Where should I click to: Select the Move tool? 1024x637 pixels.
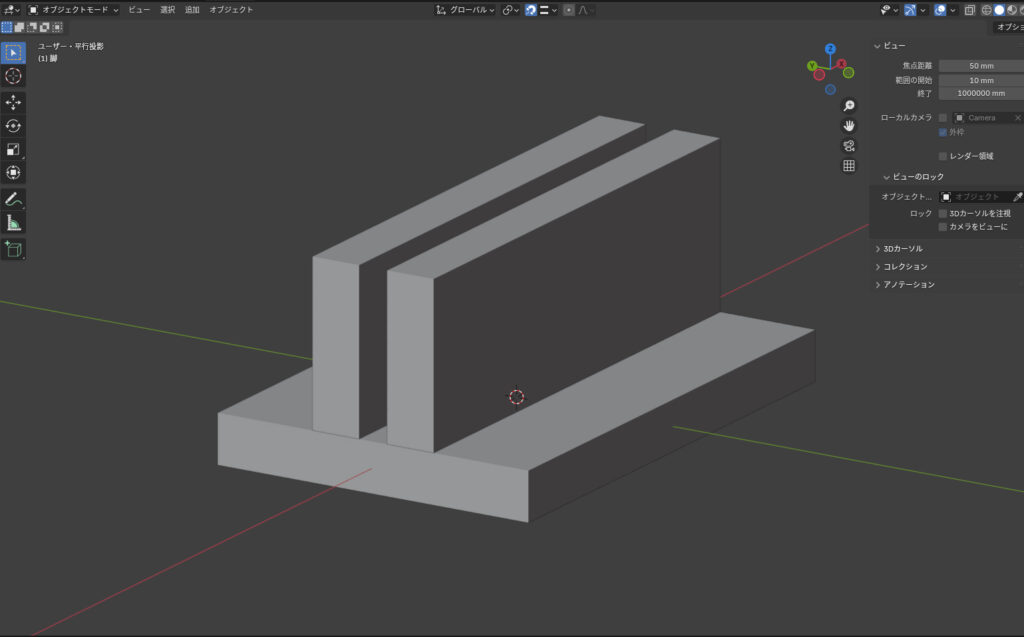(x=13, y=100)
